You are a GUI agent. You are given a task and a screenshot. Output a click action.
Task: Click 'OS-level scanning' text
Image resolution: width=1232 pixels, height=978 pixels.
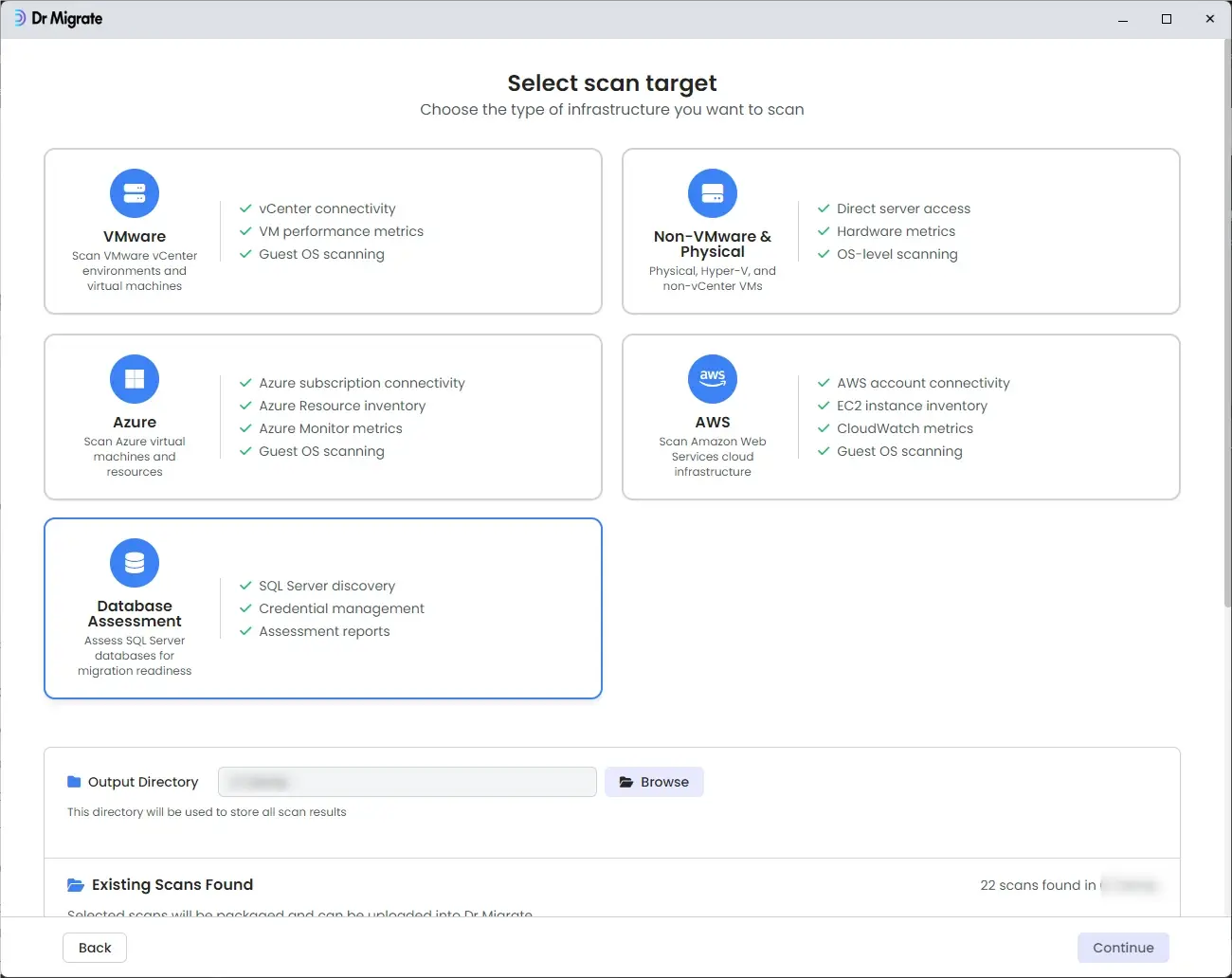(x=897, y=254)
